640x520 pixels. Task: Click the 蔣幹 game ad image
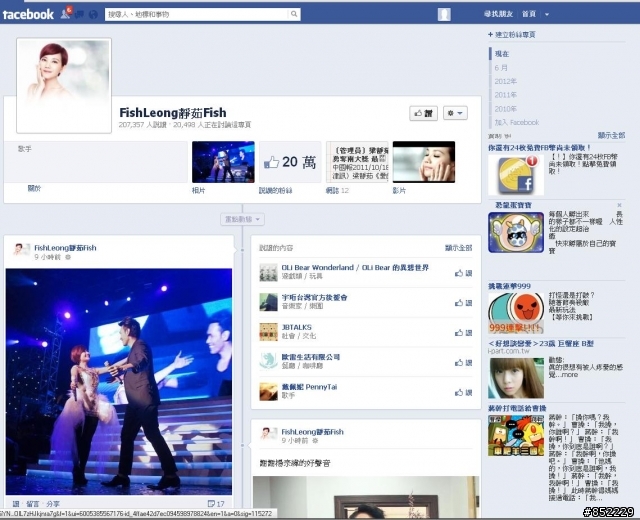point(516,436)
